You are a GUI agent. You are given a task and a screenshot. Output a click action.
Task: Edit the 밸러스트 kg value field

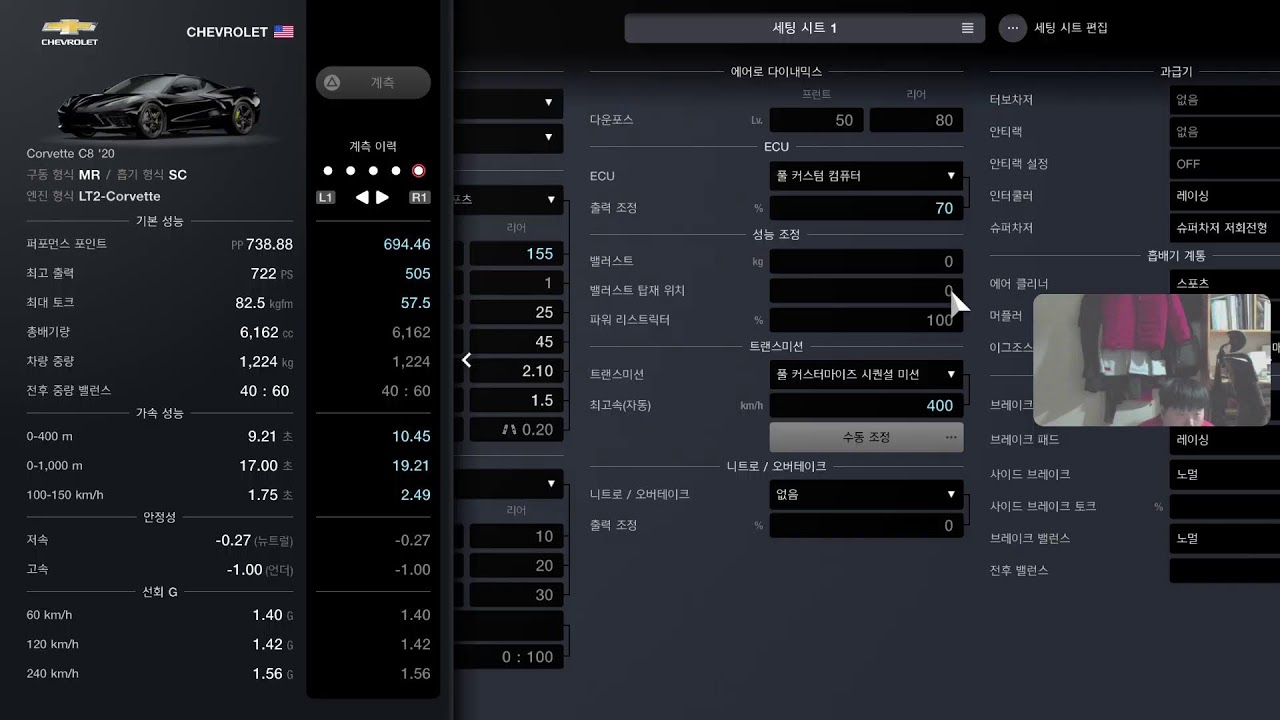(867, 261)
